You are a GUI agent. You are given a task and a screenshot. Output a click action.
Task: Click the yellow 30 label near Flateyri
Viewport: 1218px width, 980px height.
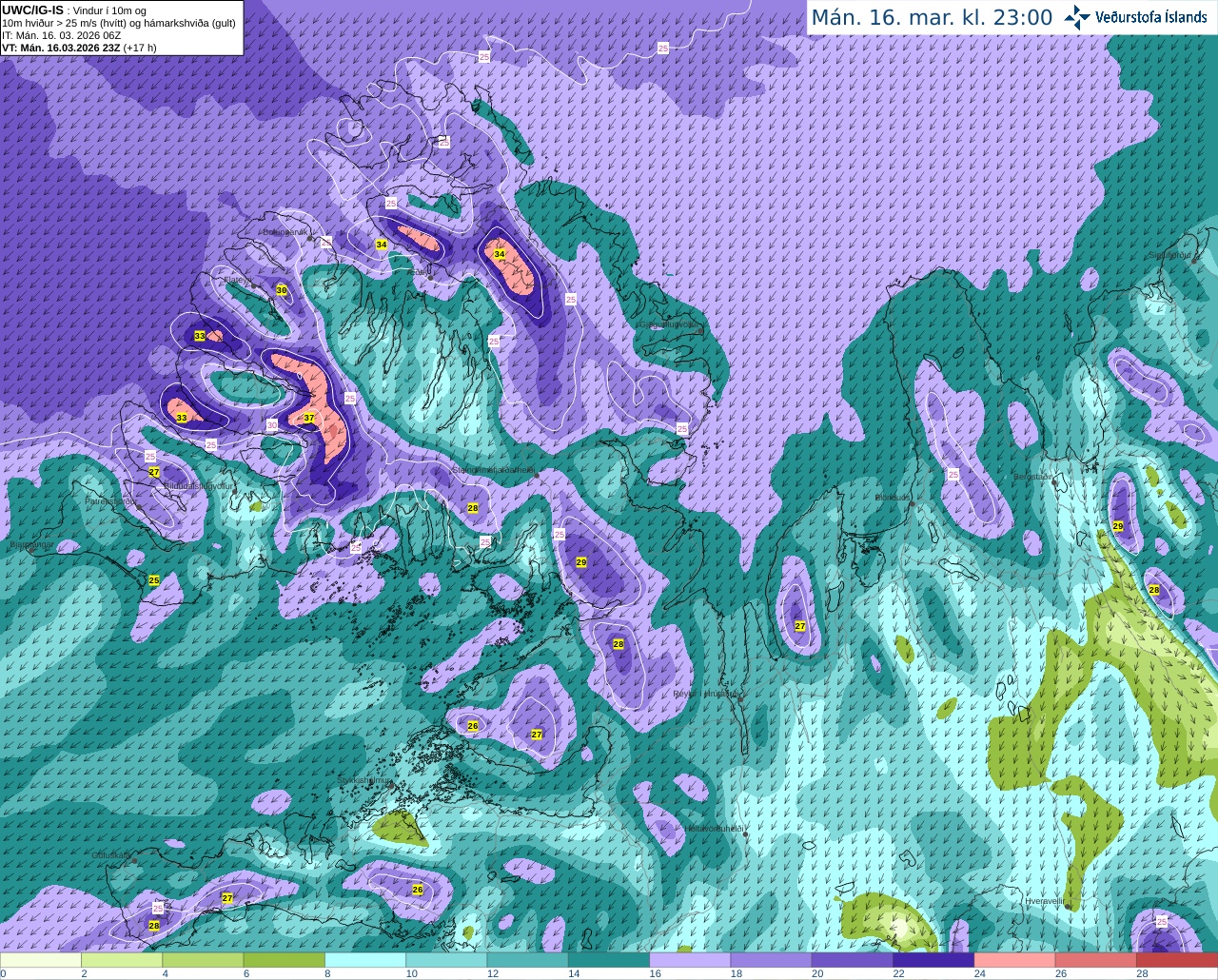coord(282,290)
